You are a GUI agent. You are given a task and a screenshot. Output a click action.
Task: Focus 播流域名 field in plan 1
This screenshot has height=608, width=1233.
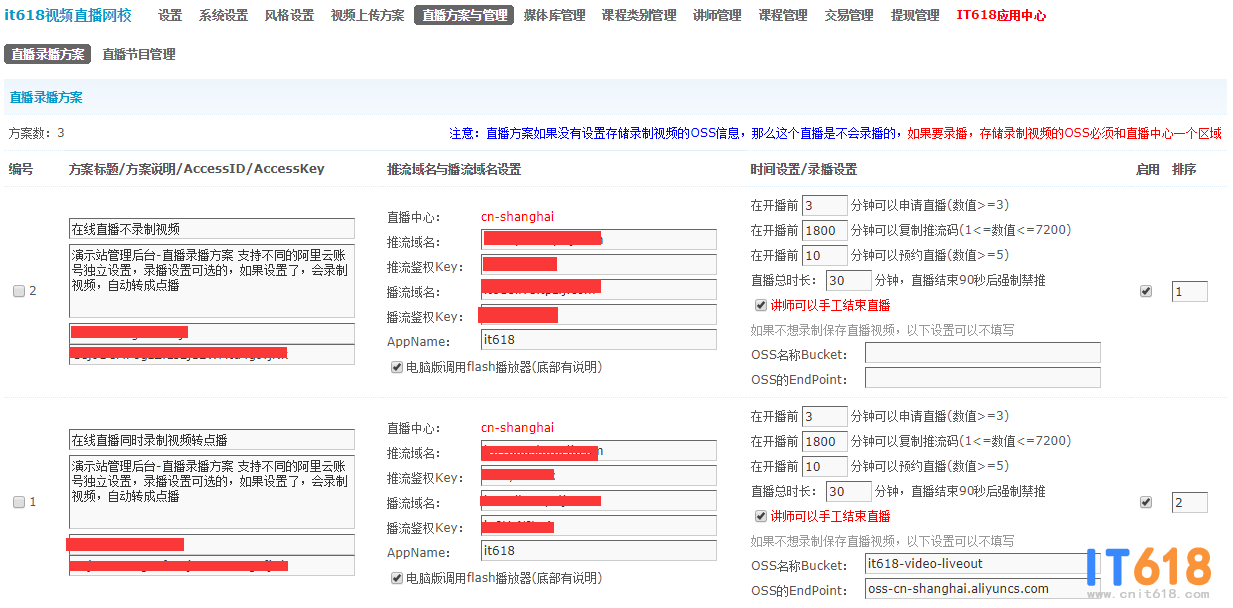[599, 501]
